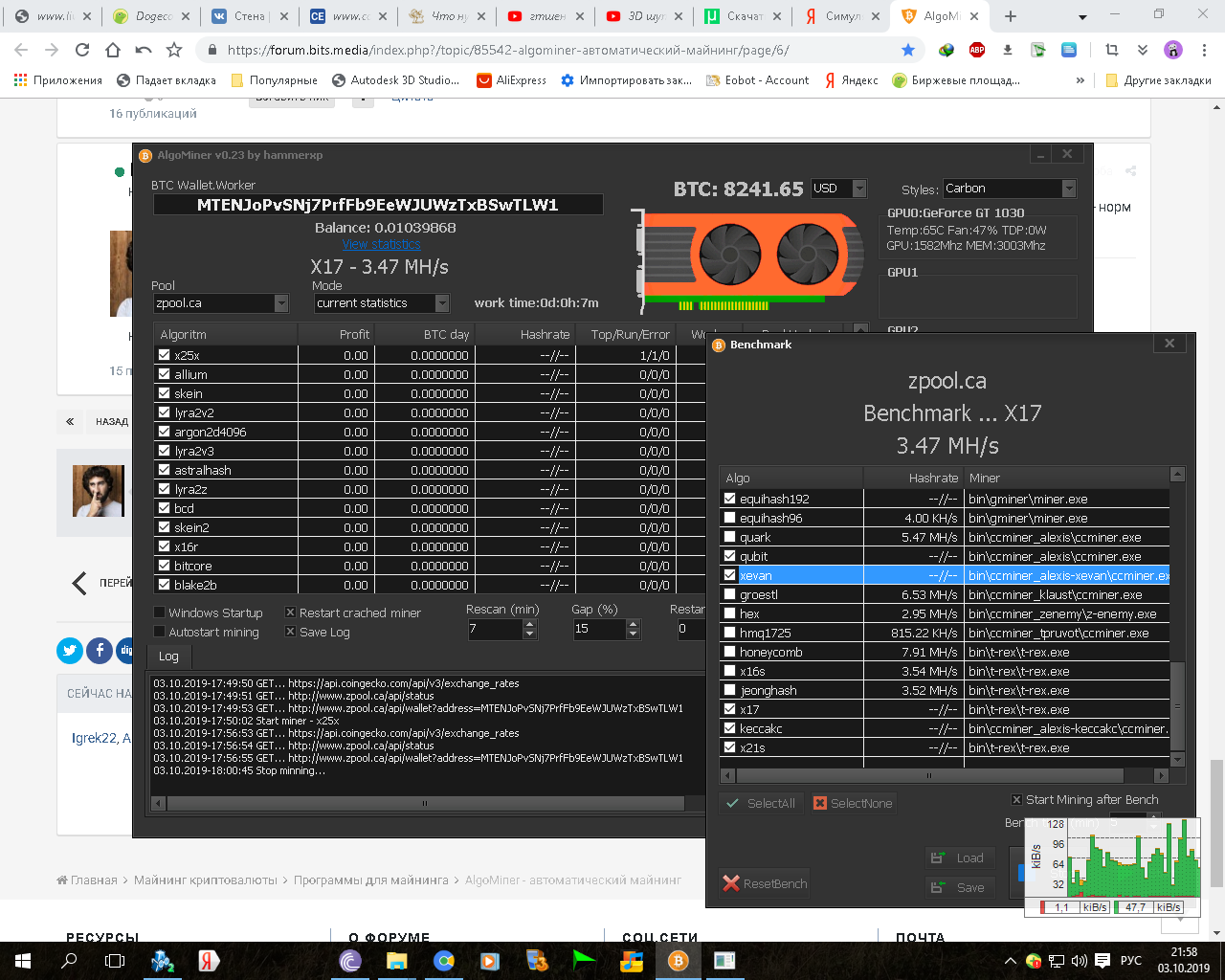Open Mode dropdown current statistics
1225x980 pixels.
coord(382,303)
